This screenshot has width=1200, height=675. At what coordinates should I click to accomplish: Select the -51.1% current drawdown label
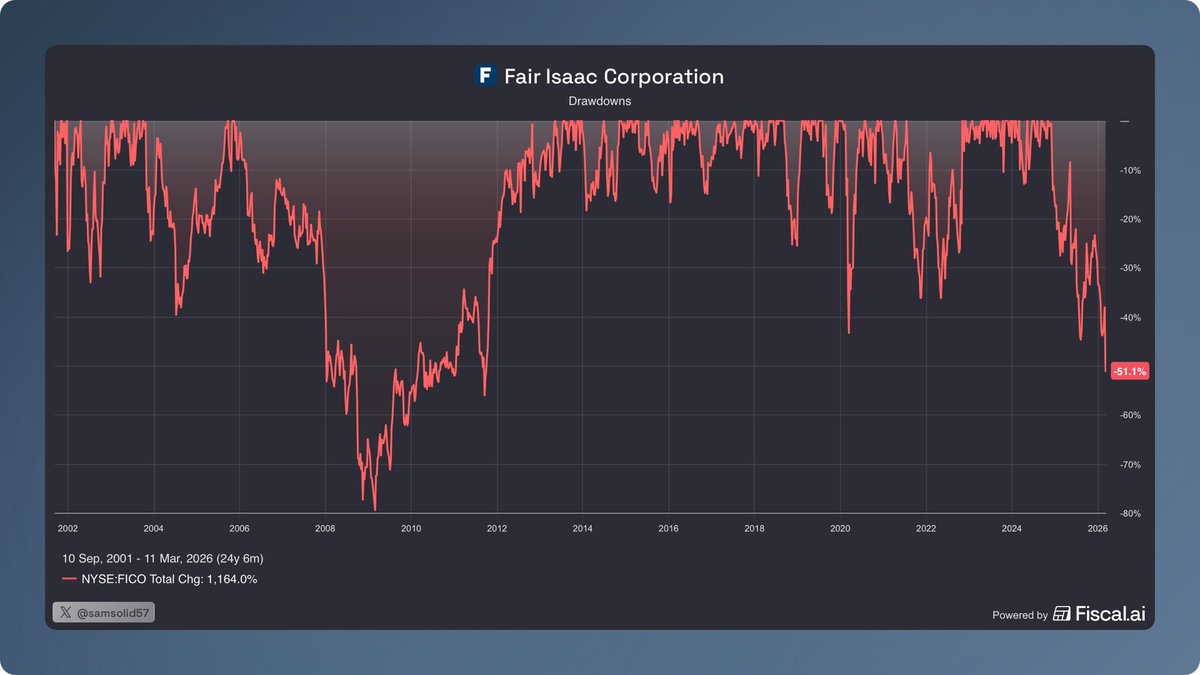click(x=1130, y=371)
